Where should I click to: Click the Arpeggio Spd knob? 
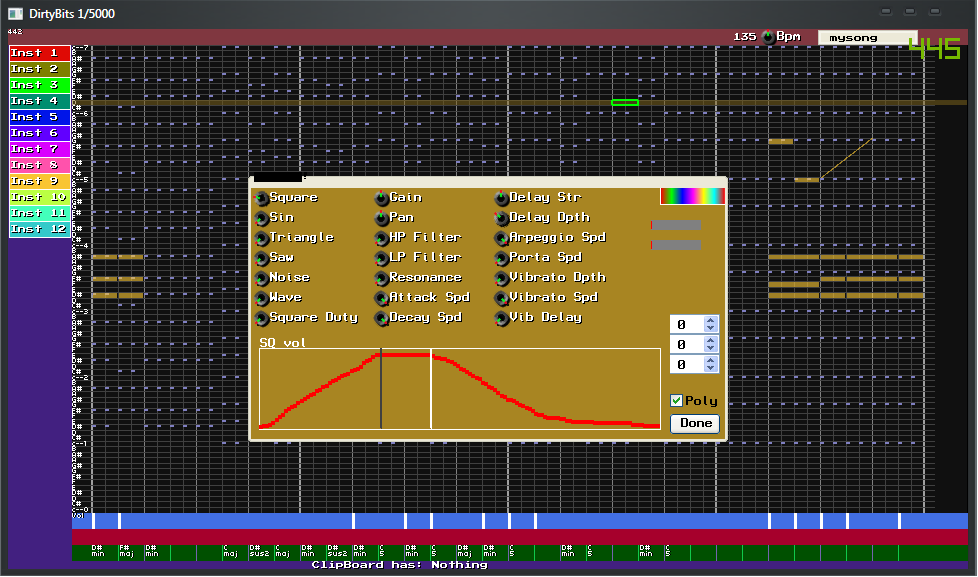[x=501, y=238]
